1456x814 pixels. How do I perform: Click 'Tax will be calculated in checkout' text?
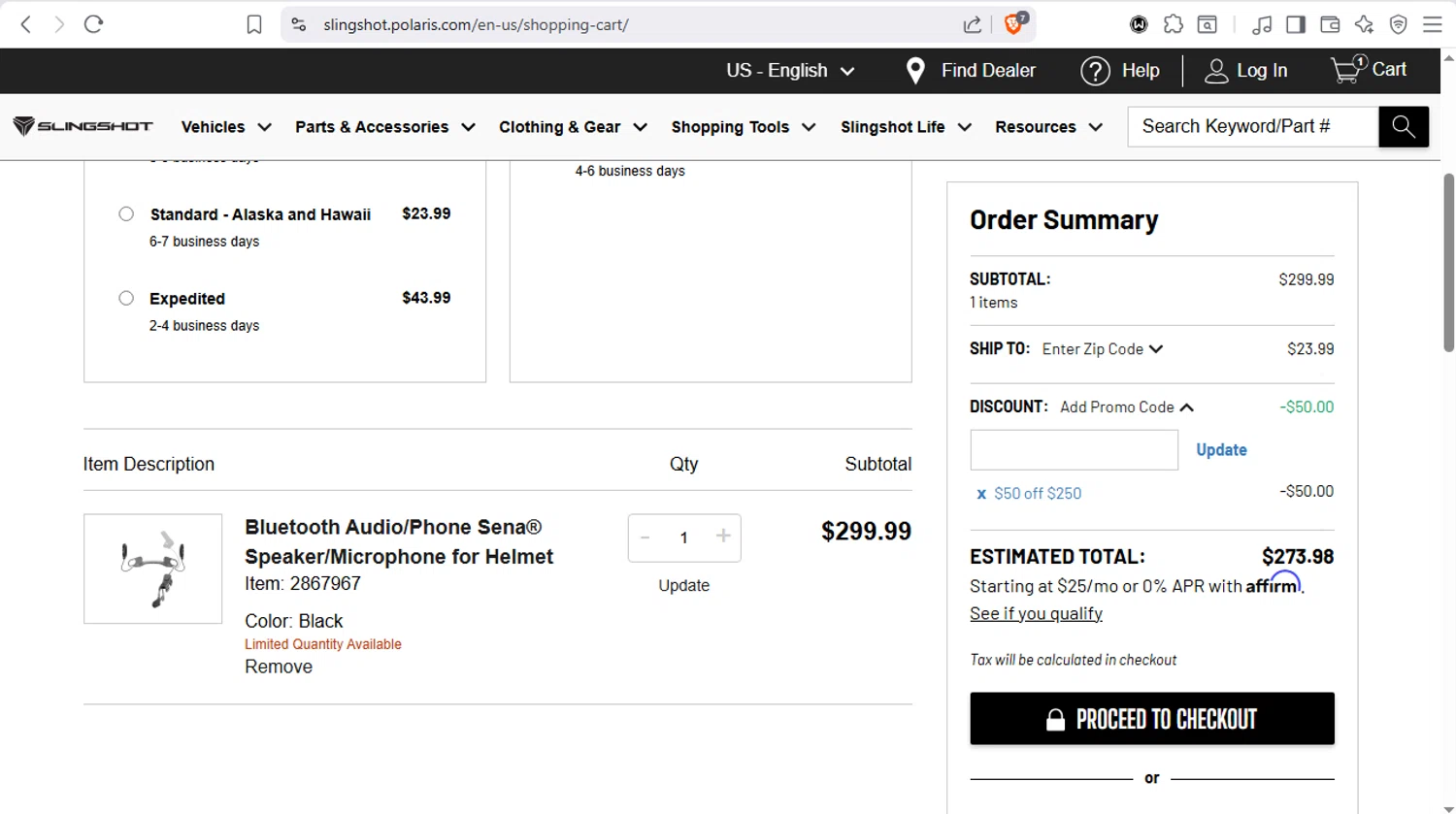1073,660
